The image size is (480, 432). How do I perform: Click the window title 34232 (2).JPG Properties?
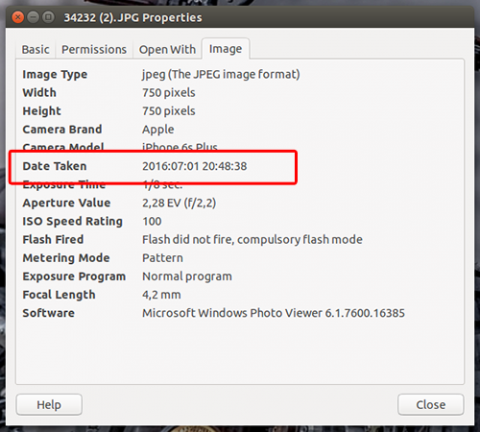coord(133,17)
